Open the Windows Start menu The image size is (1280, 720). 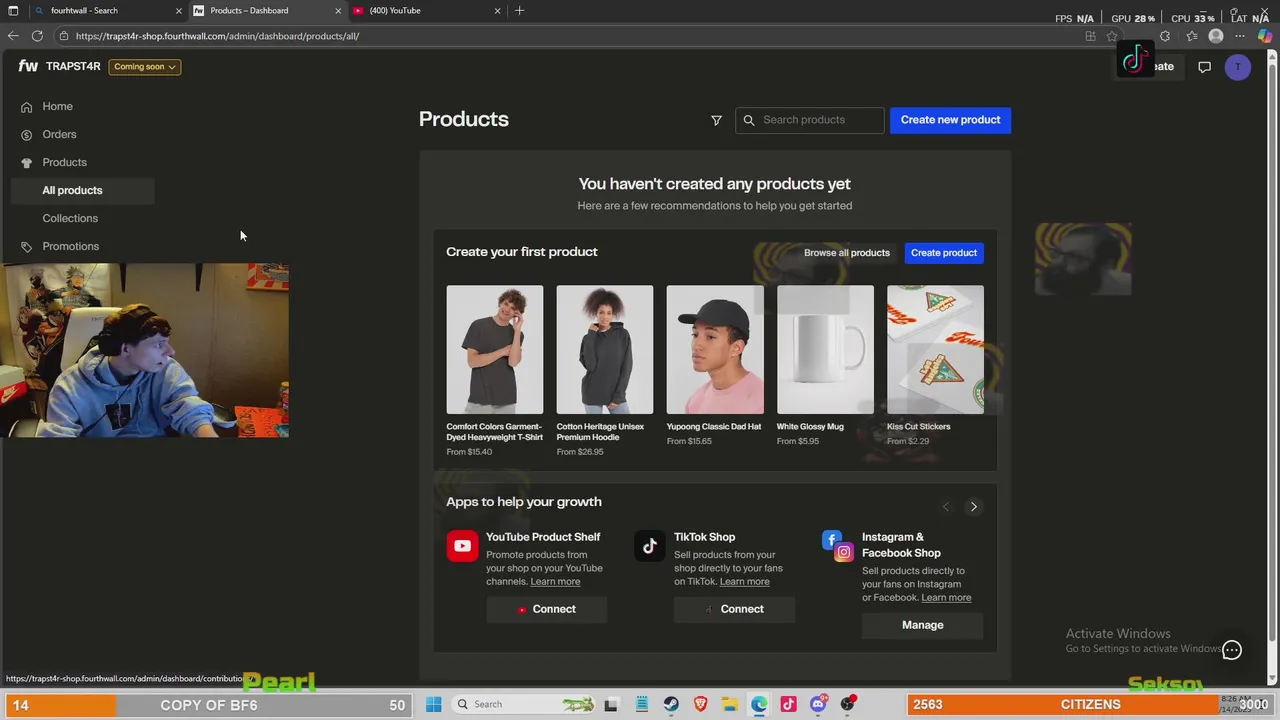pyautogui.click(x=433, y=704)
